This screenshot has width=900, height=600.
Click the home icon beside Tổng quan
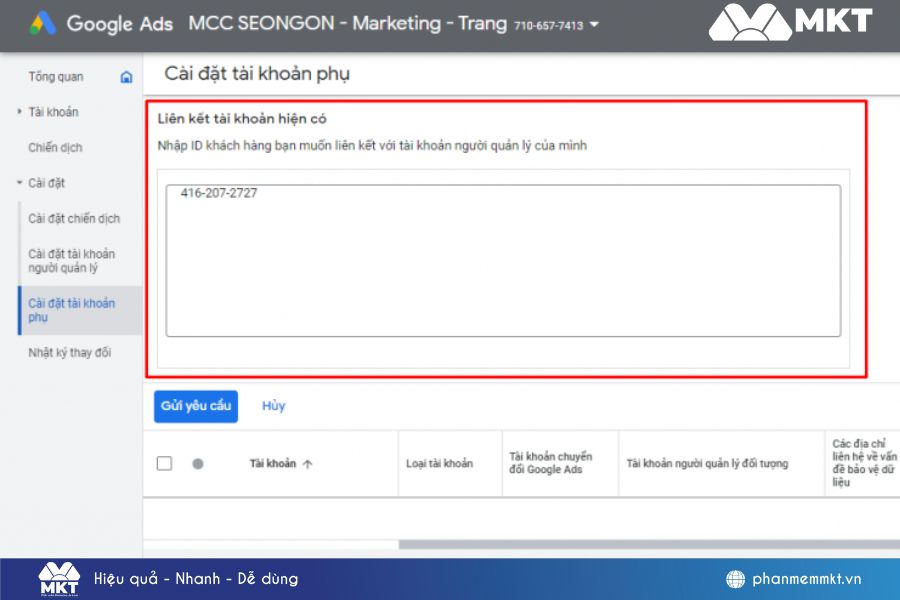click(126, 76)
